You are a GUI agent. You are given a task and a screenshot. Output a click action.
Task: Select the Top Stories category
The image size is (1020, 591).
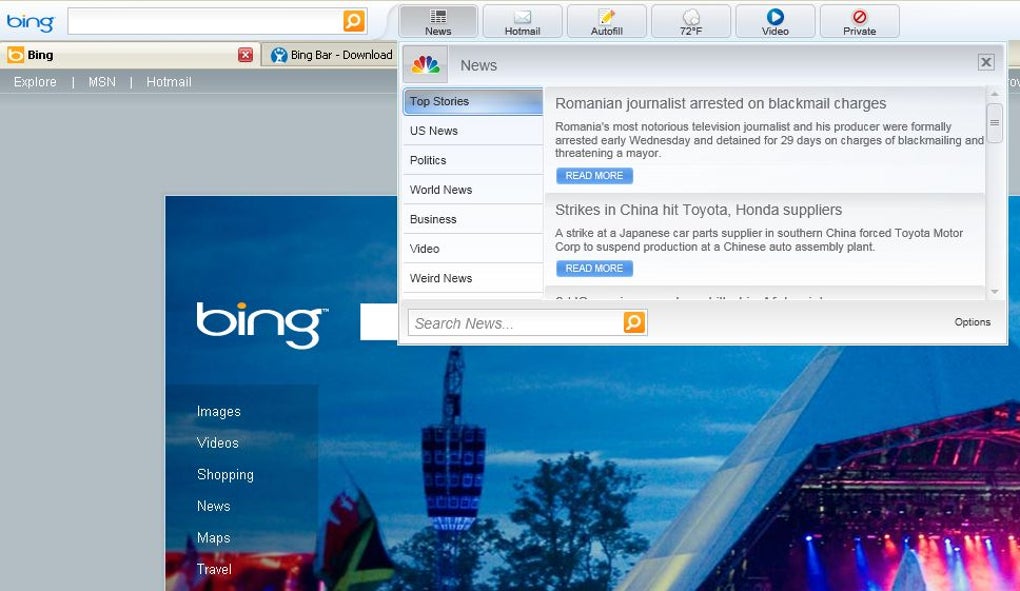(473, 101)
